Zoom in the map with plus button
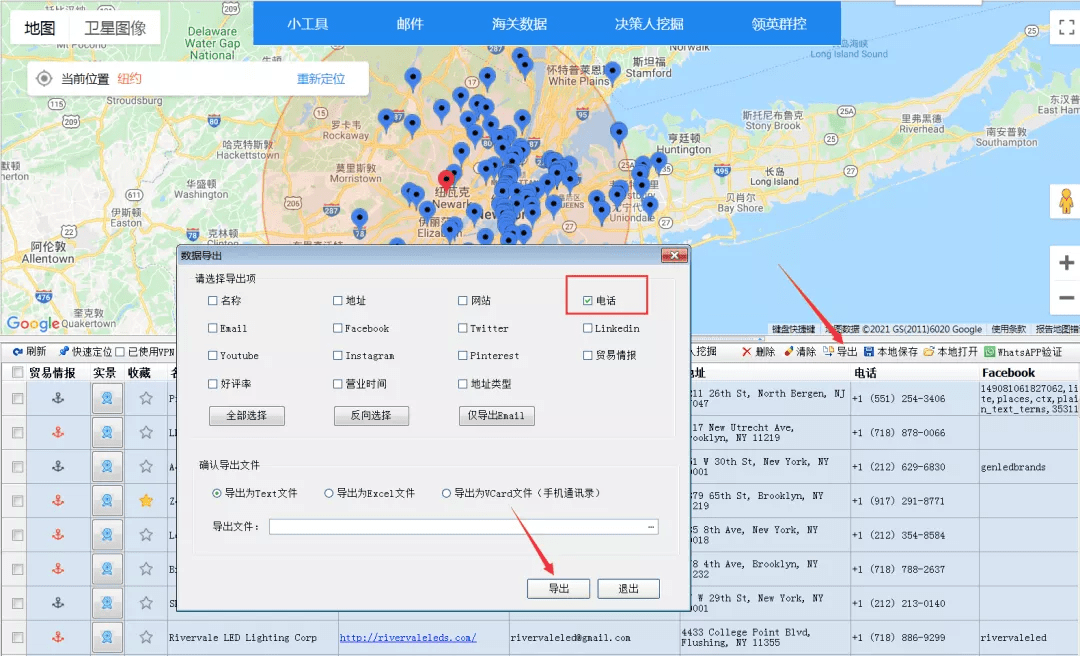 point(1066,263)
